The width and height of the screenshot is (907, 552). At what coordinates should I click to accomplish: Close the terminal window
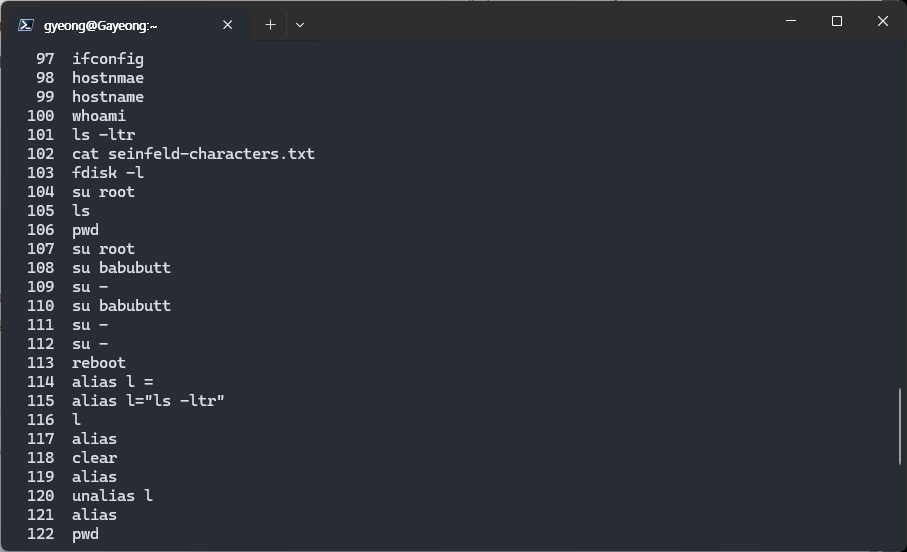883,21
